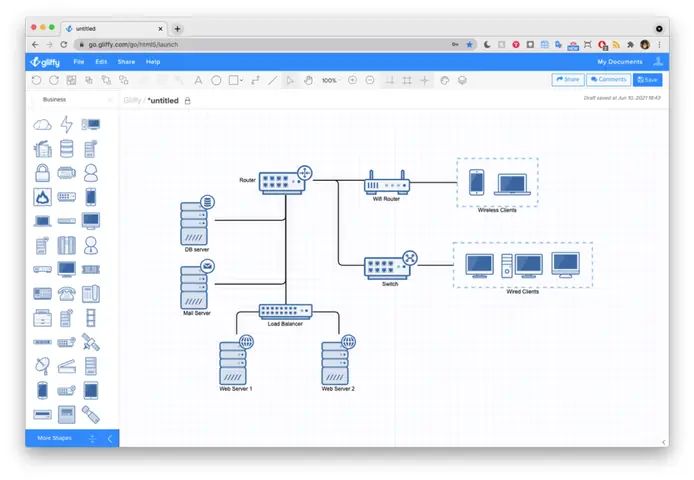The height and width of the screenshot is (480, 694).
Task: Pick the lightning bolt shape
Action: click(66, 124)
